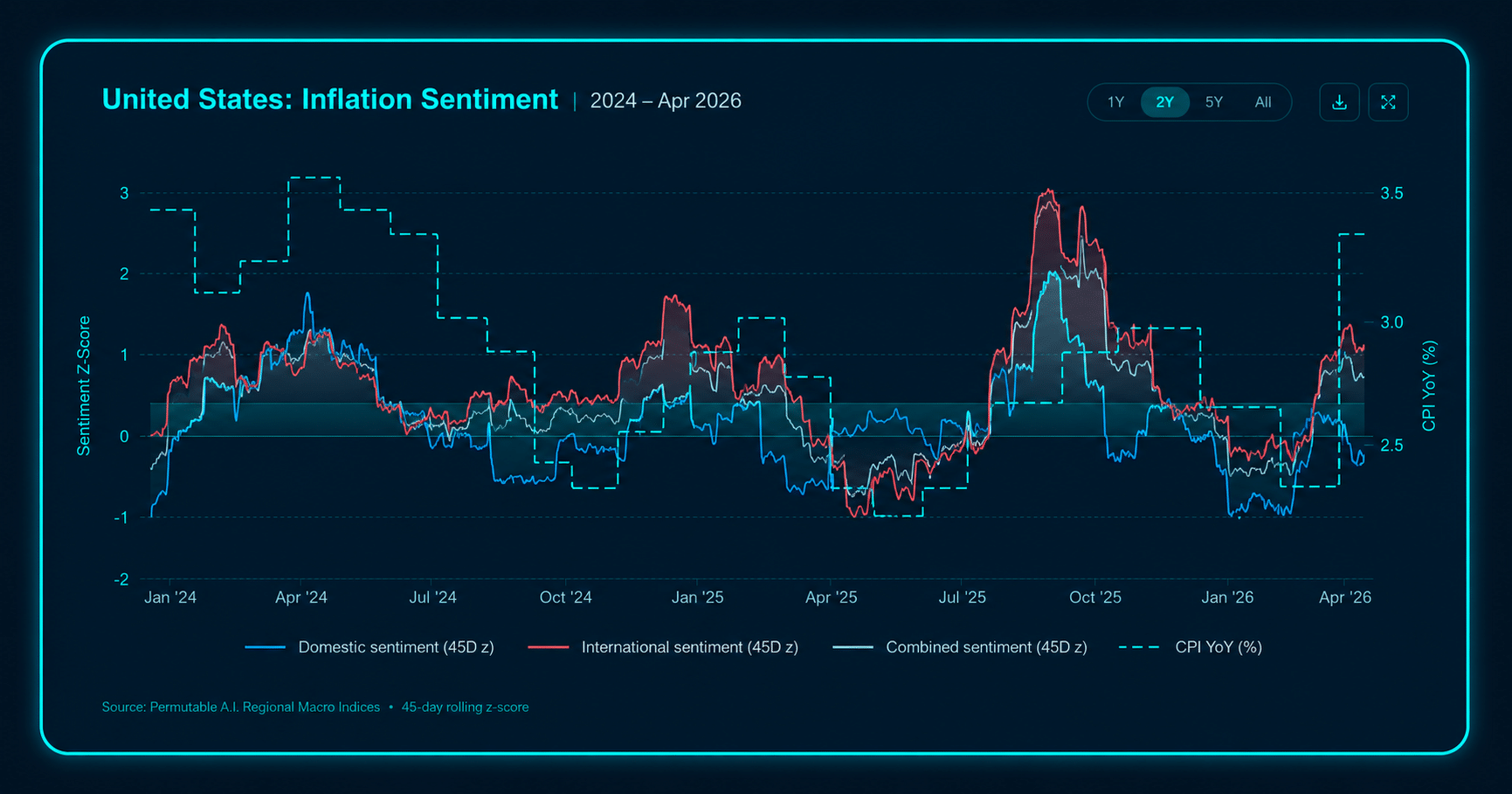
Task: Click the 2.5 value on CPI axis
Action: click(1391, 445)
